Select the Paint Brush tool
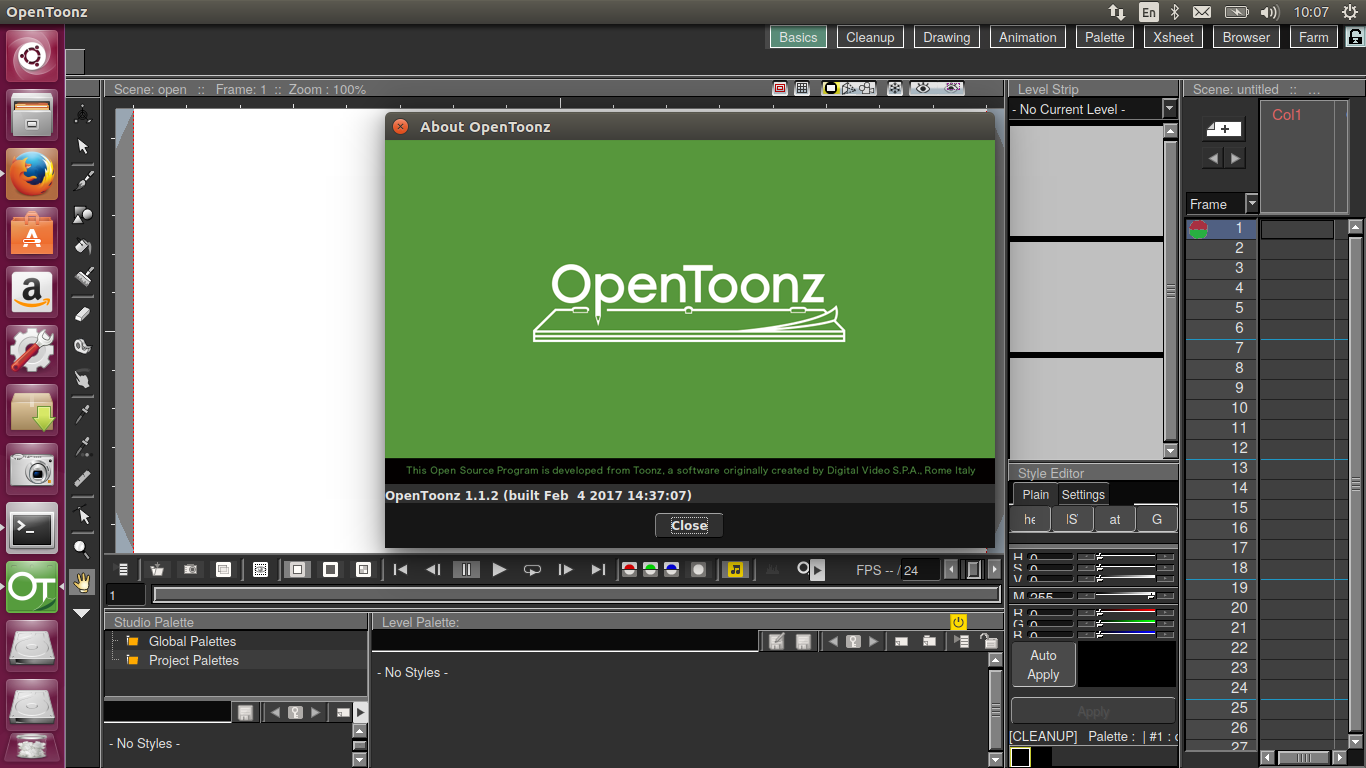Screen dimensions: 1366x768 (83, 277)
